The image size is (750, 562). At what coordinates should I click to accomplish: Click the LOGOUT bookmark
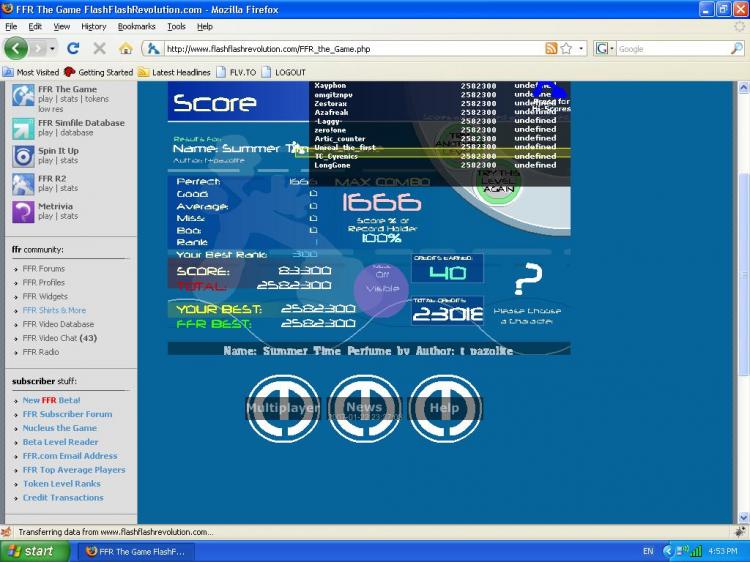[284, 72]
